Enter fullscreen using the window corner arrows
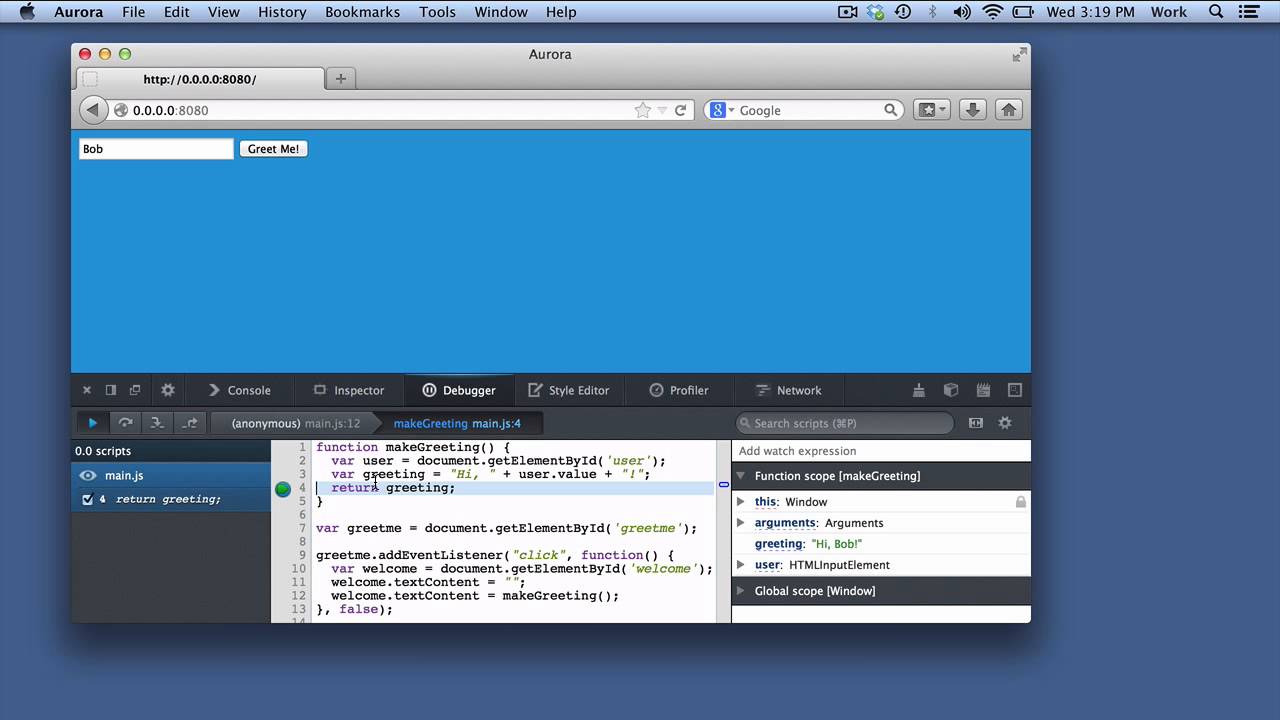 [x=1019, y=55]
